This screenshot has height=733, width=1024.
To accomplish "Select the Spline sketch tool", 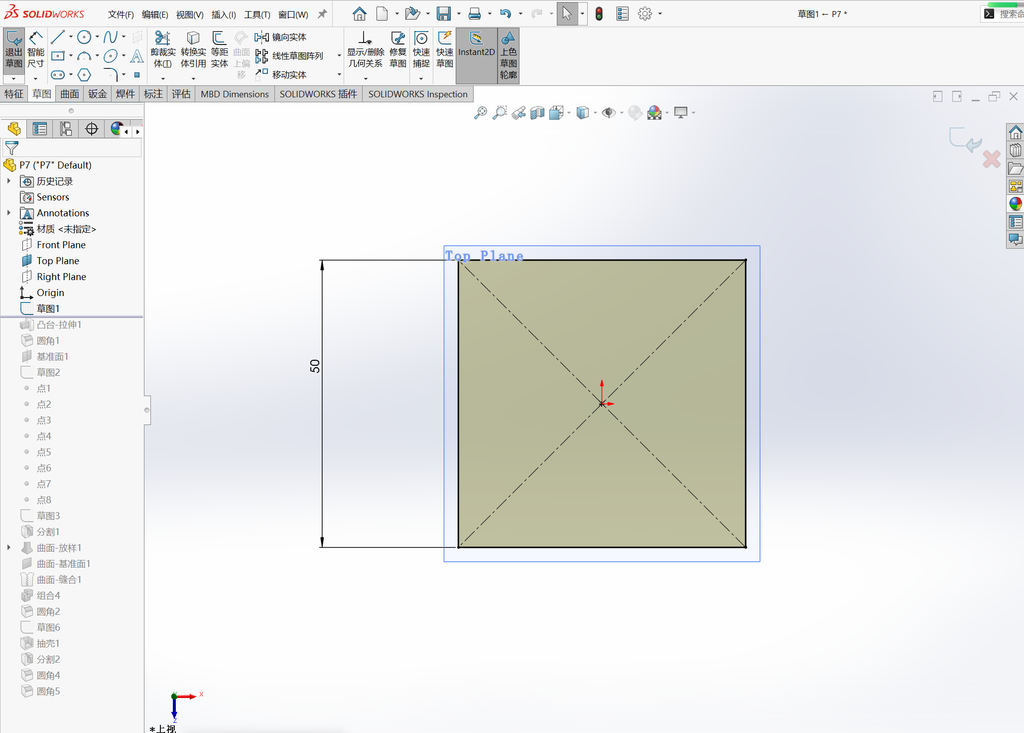I will click(110, 37).
